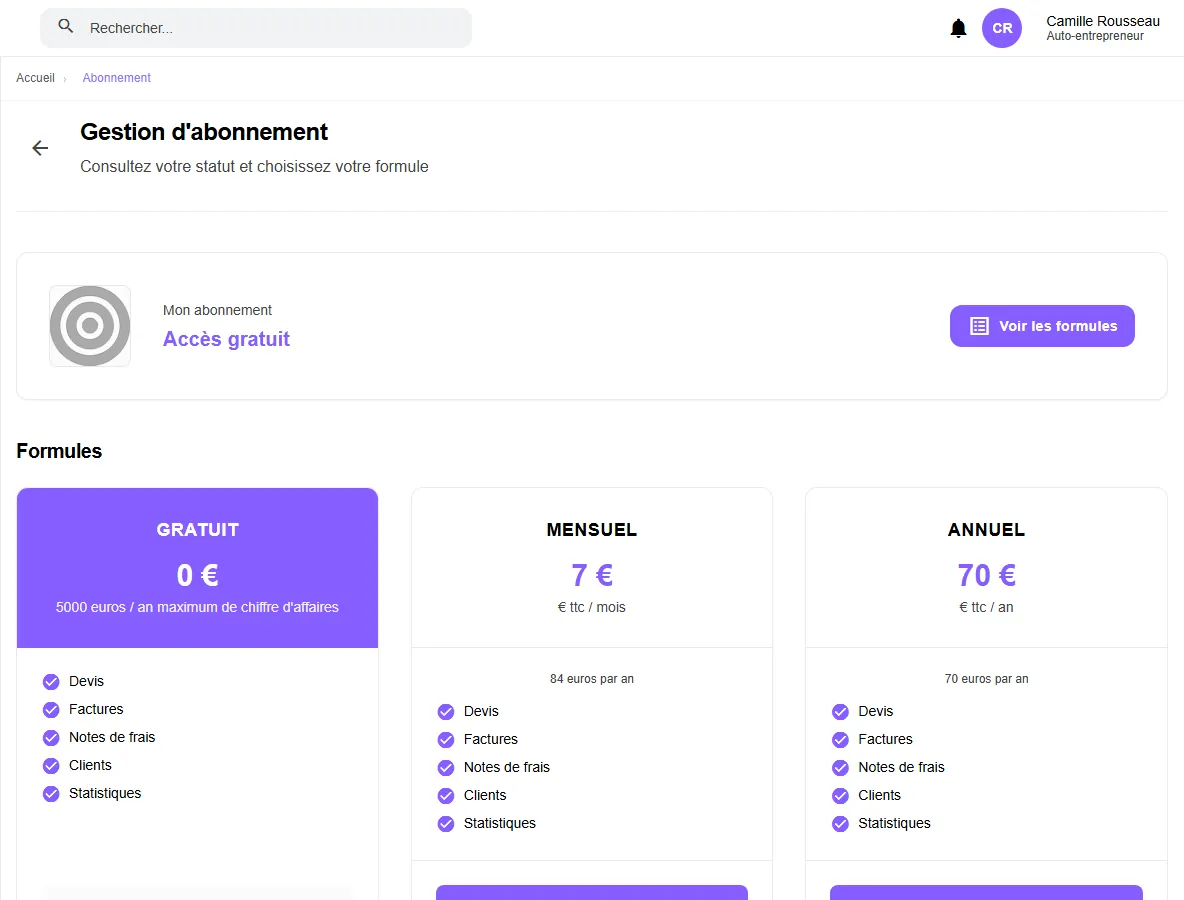Click Statistiques checkmark in Gratuit plan
Screen dimensions: 1184x900
pyautogui.click(x=51, y=794)
